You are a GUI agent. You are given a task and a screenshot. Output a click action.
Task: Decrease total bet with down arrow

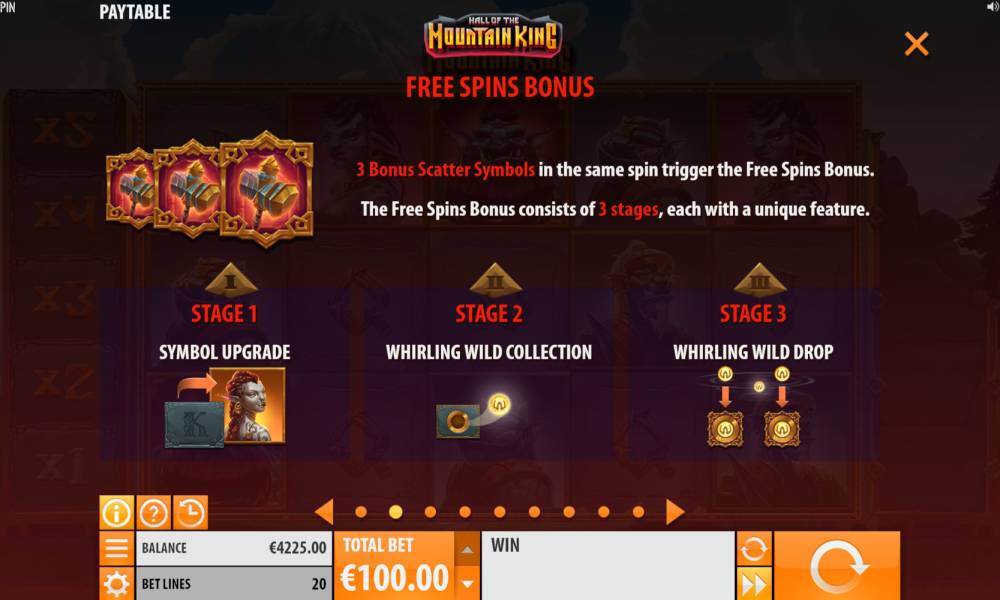coord(467,583)
